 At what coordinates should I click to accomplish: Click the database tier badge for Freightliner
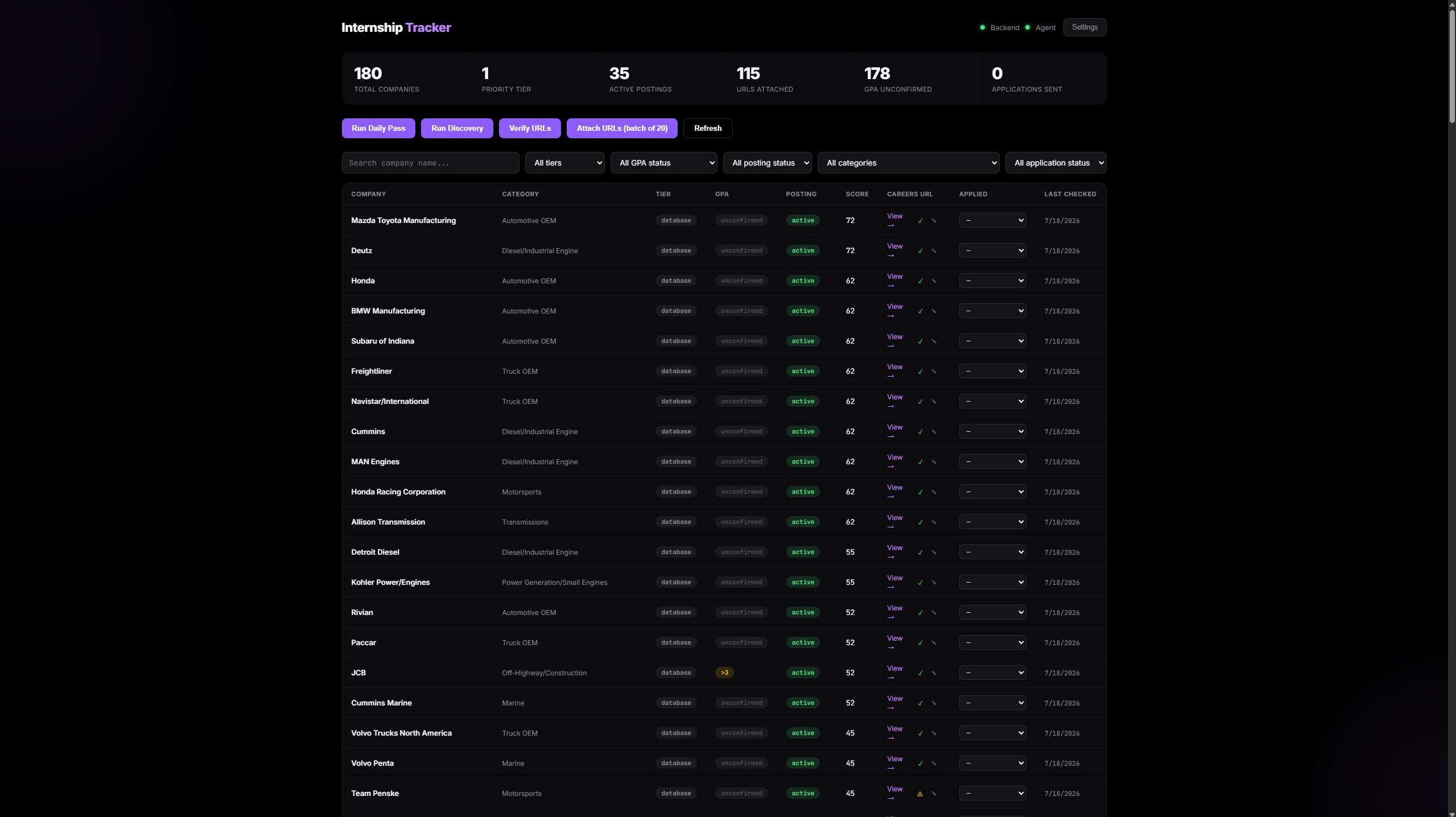tap(676, 371)
